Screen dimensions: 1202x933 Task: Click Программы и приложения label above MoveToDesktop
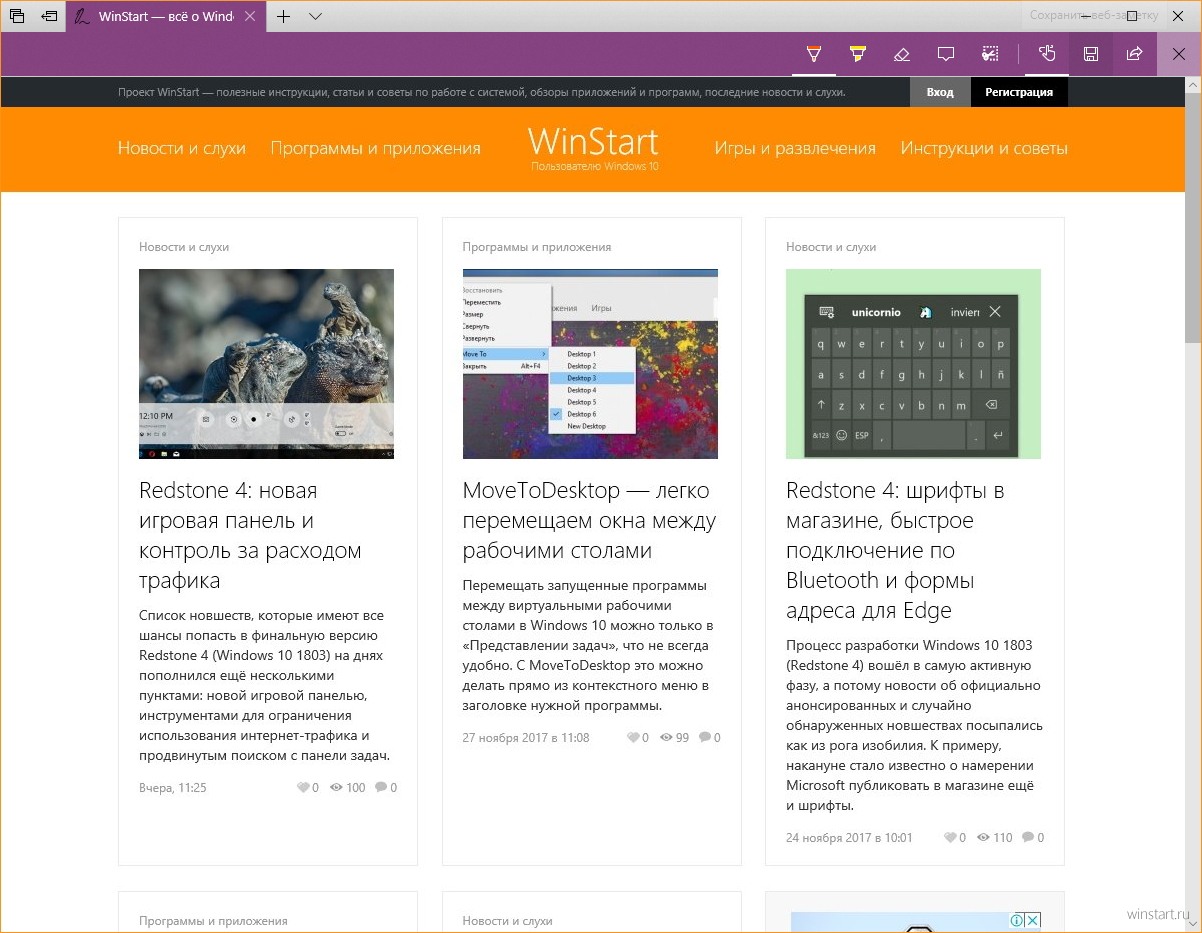pos(537,247)
